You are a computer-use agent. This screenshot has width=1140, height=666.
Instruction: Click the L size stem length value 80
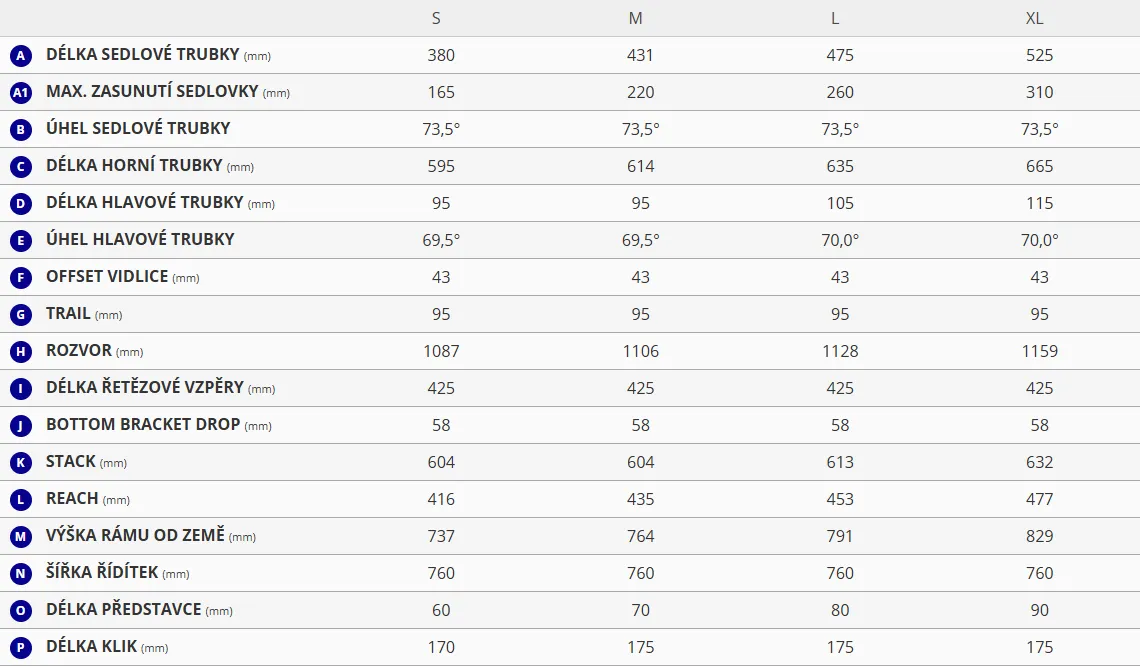coord(840,610)
